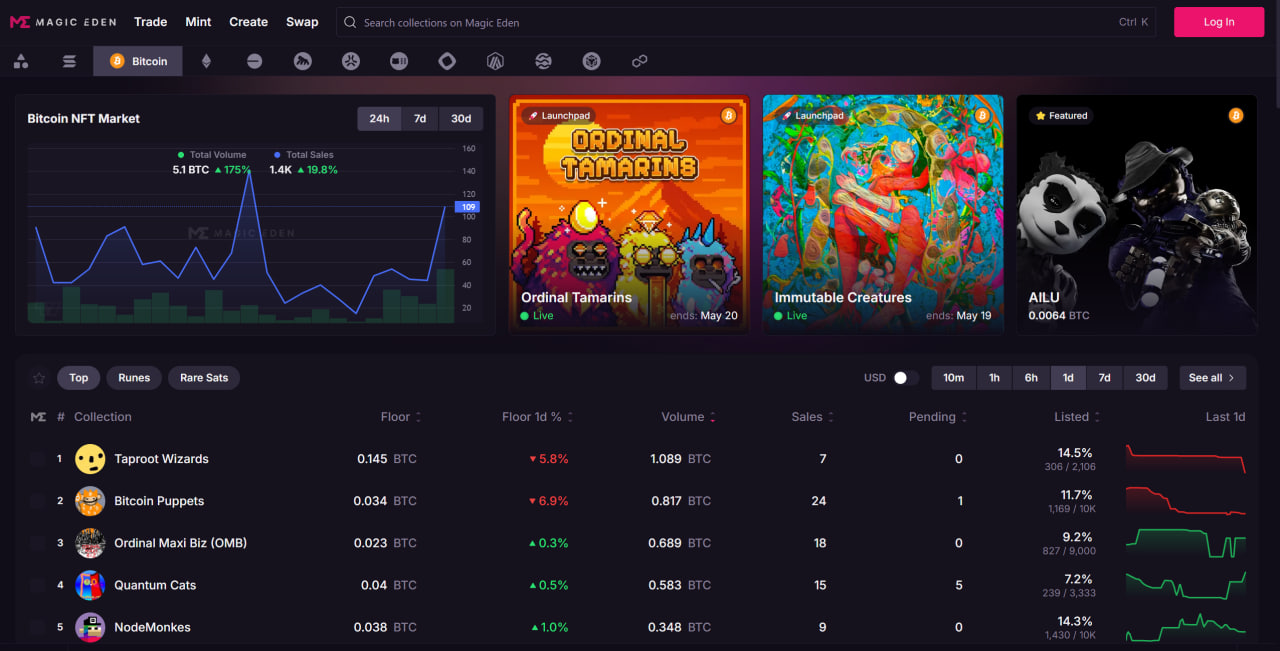
Task: Click the Bitcoin badge on AILU card
Action: (x=1236, y=116)
